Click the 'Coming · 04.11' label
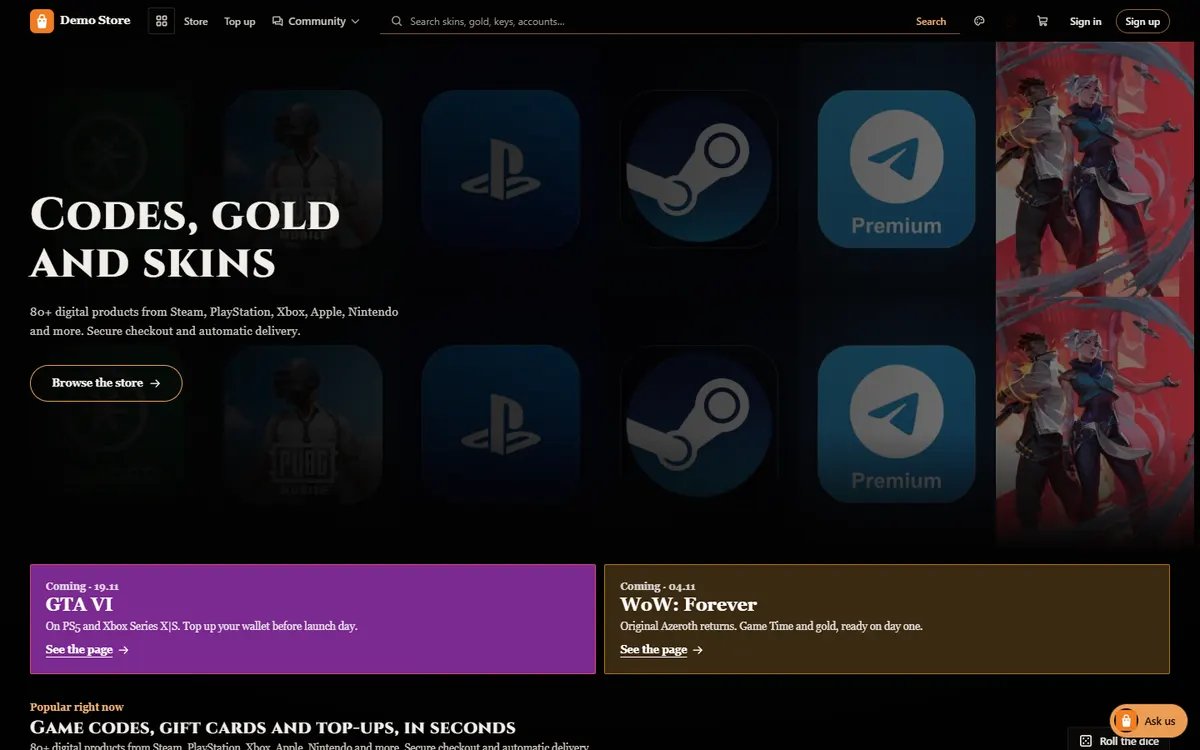1200x750 pixels. (658, 586)
